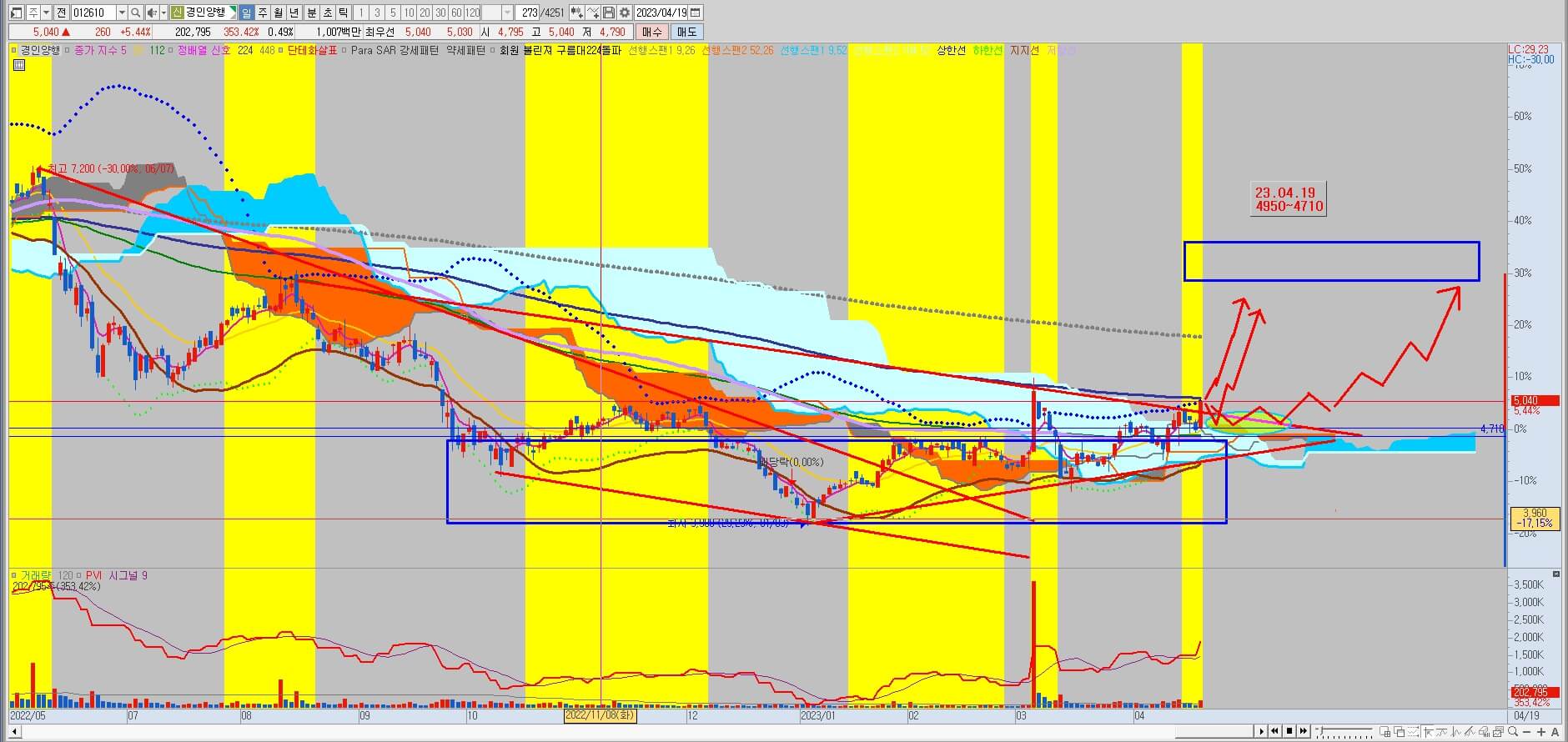Click the trend line chart icon
The image size is (1568, 742).
1442,732
